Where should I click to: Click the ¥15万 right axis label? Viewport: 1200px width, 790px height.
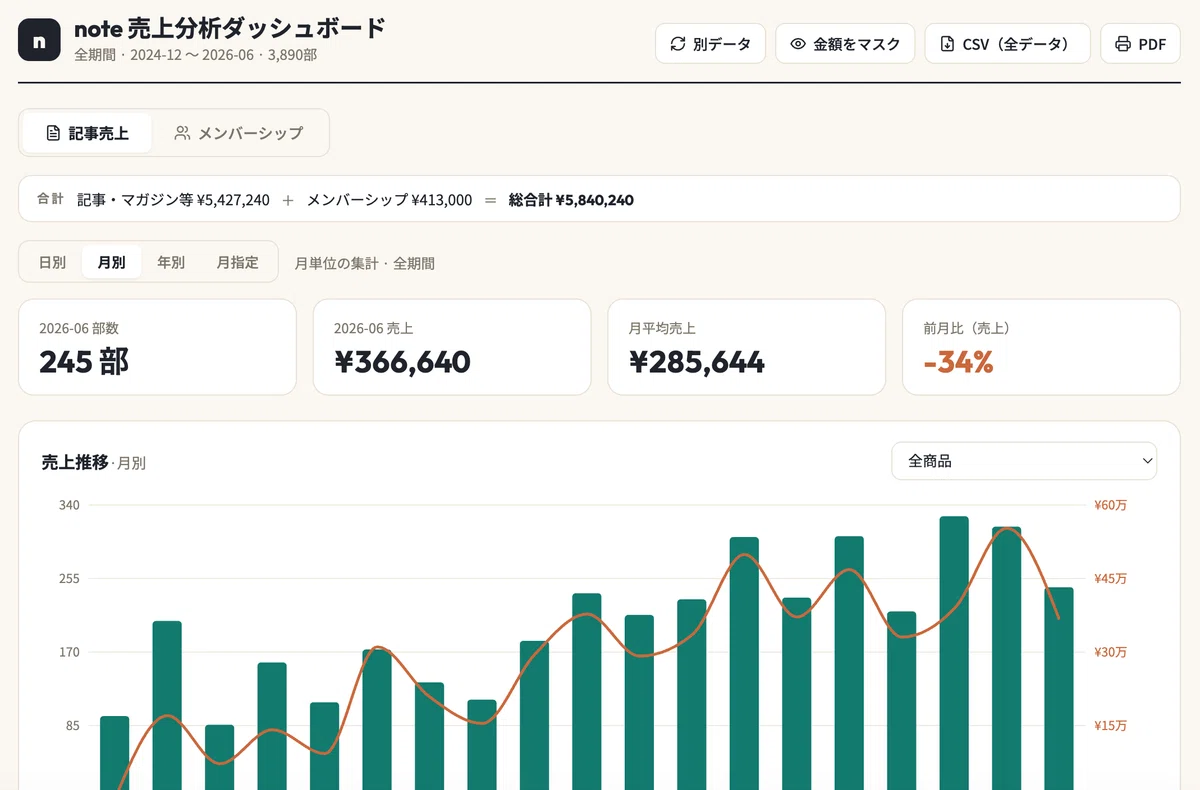point(1111,726)
